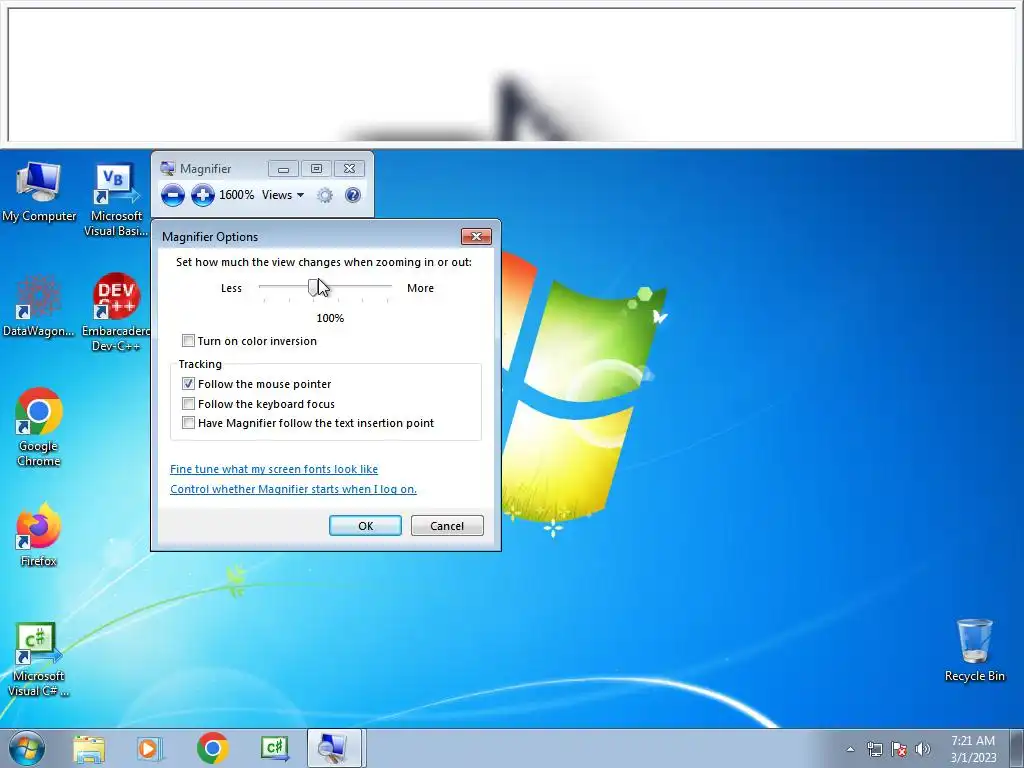Click the volume speaker tray icon
1024x768 pixels.
923,749
